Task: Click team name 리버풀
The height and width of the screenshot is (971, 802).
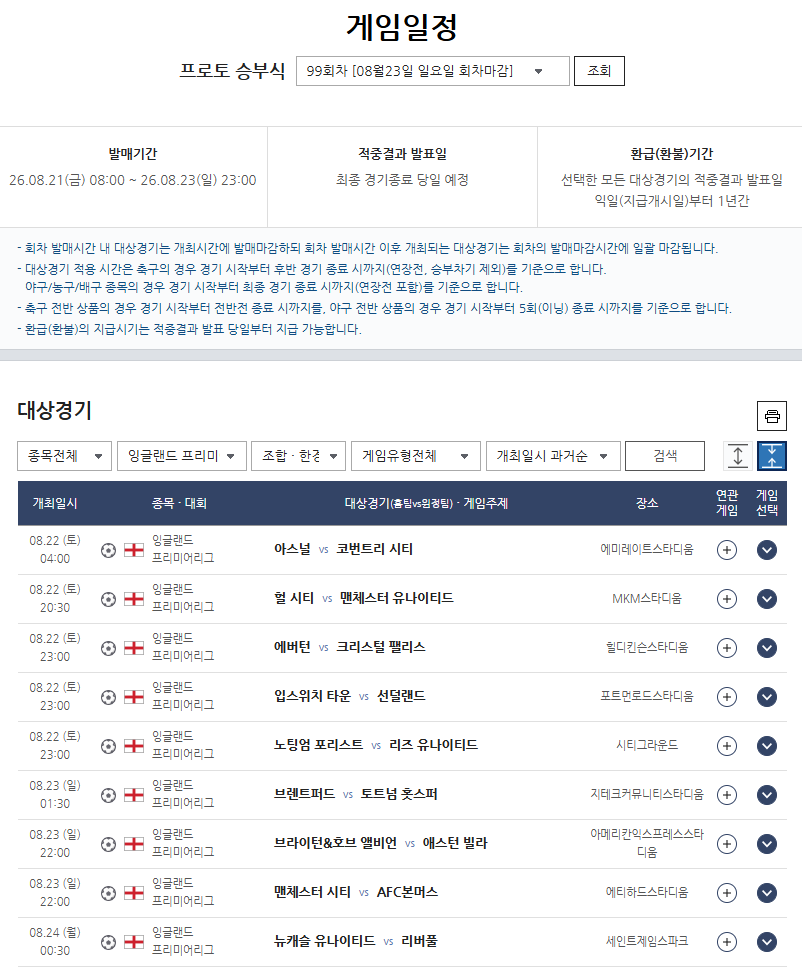Action: [419, 941]
